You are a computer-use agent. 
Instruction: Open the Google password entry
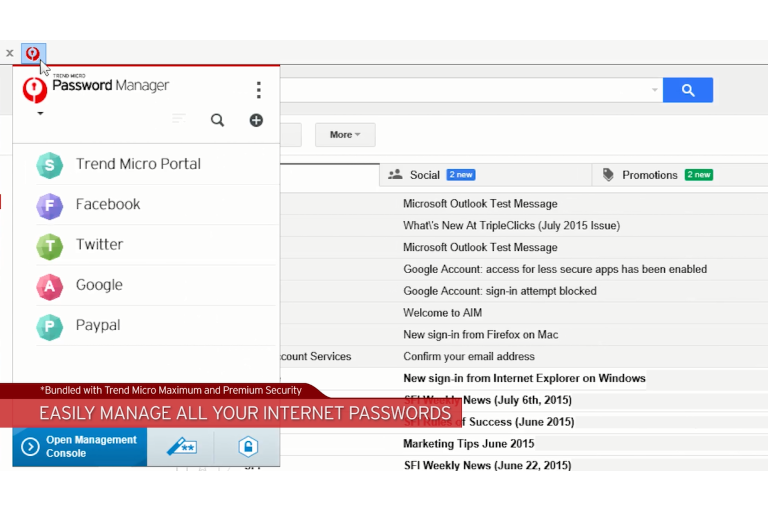[156, 286]
